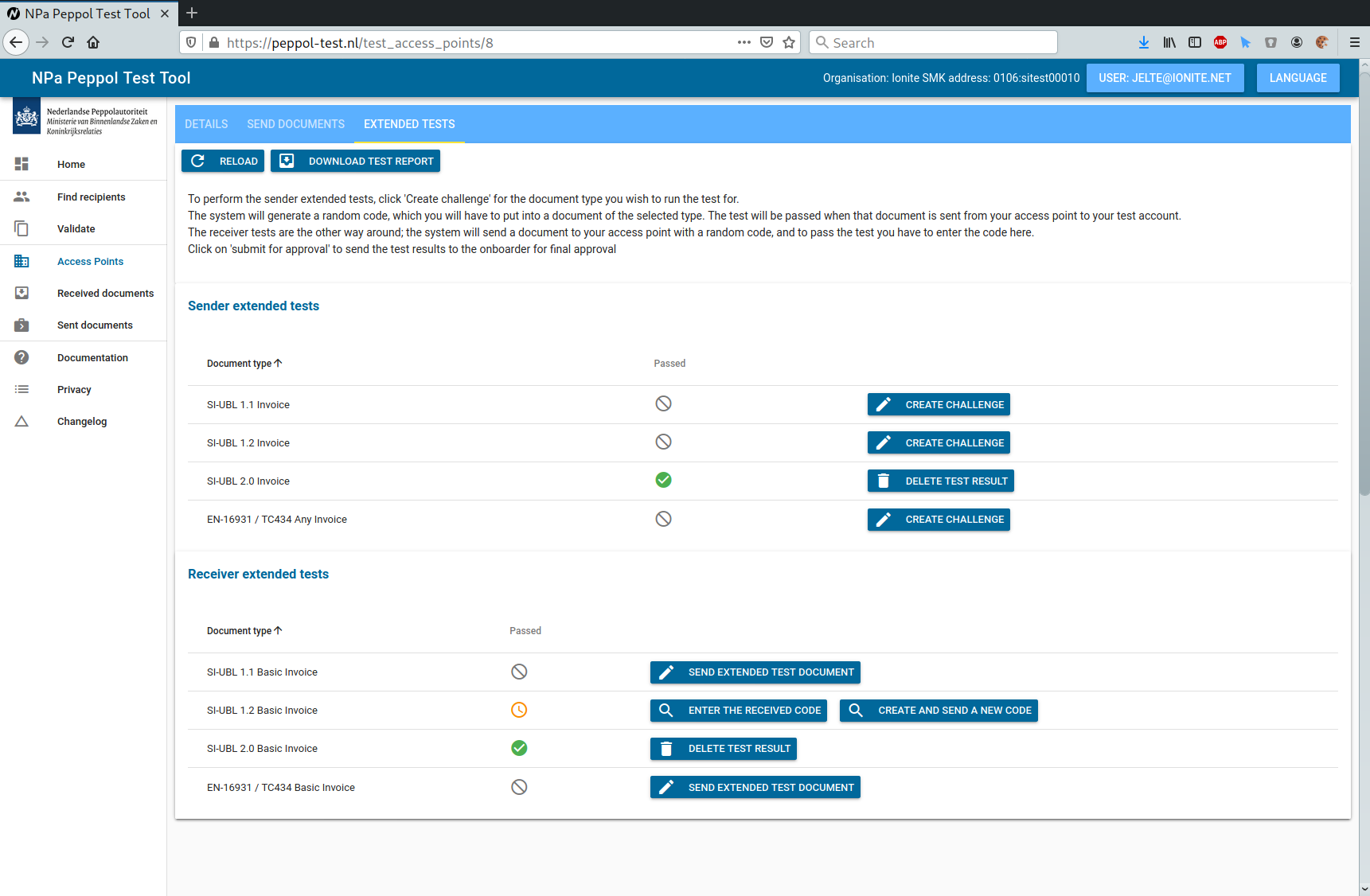The height and width of the screenshot is (896, 1370).
Task: Open the USER: JELTE@IONITE.NET menu
Action: (1165, 78)
